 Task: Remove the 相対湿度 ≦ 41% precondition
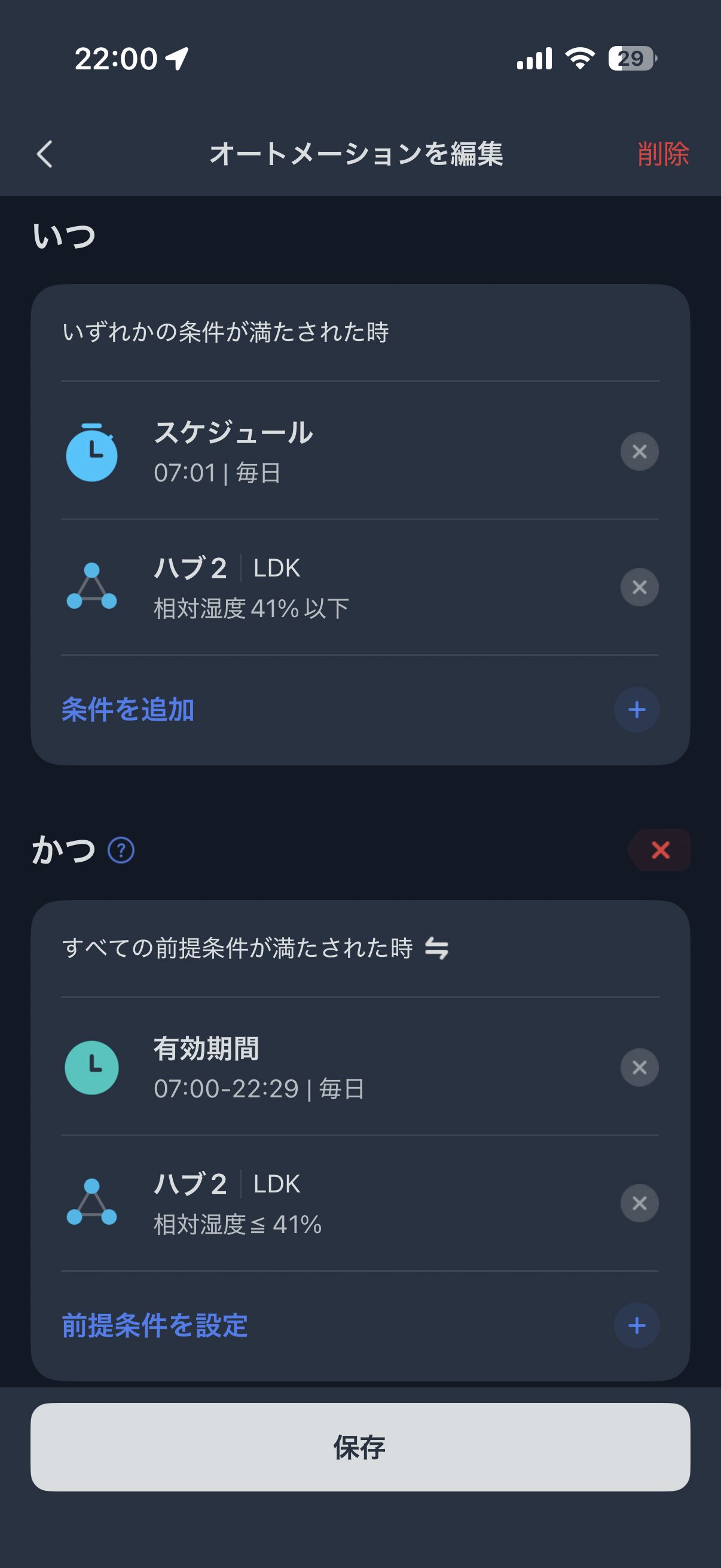[639, 1203]
